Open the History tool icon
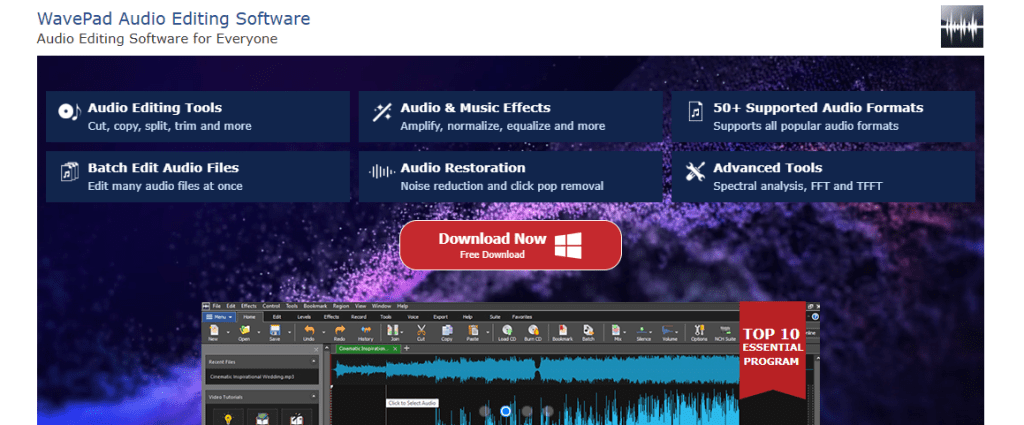 [x=366, y=330]
